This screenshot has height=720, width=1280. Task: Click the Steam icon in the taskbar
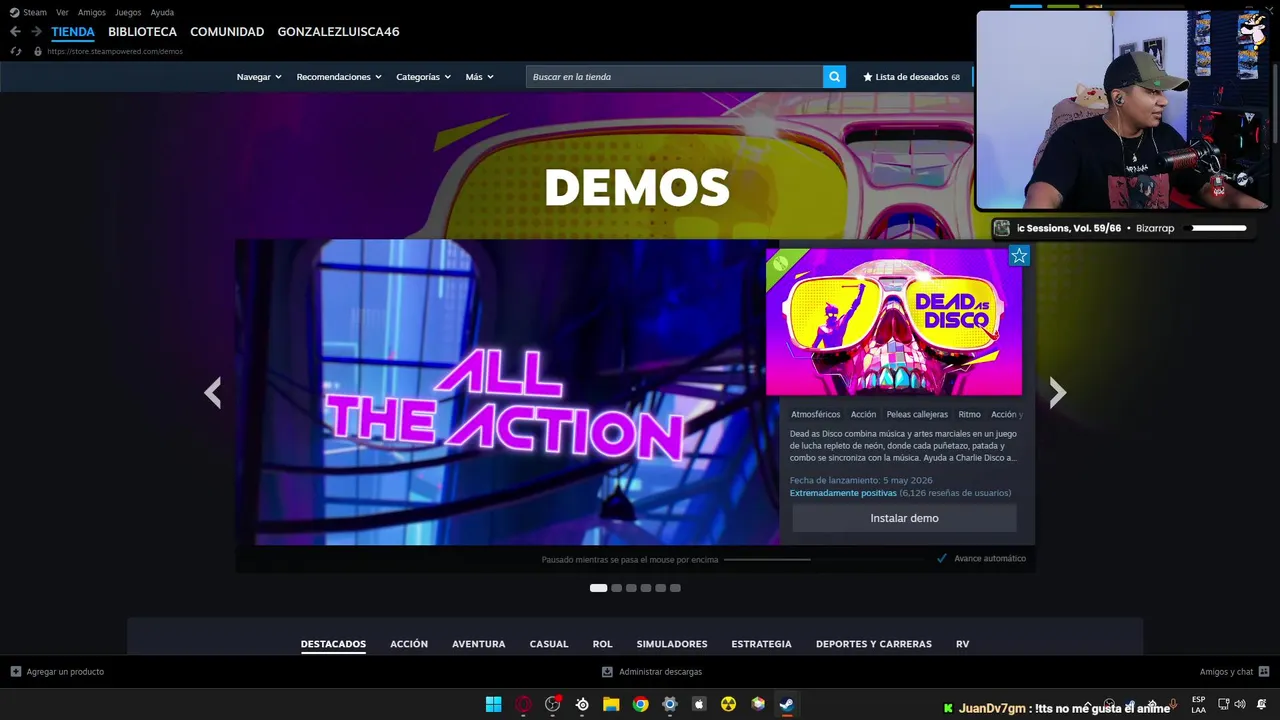point(787,704)
